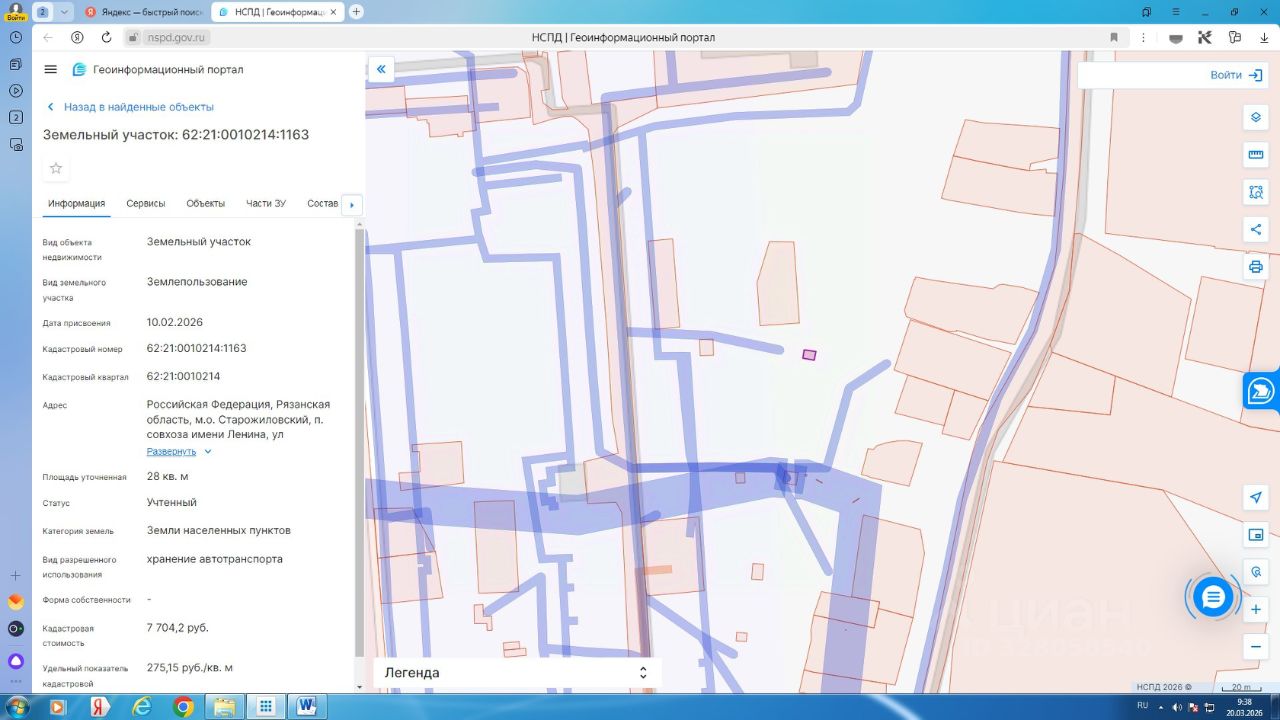The width and height of the screenshot is (1280, 720).
Task: Open the chat assistant bubble
Action: [x=1213, y=597]
